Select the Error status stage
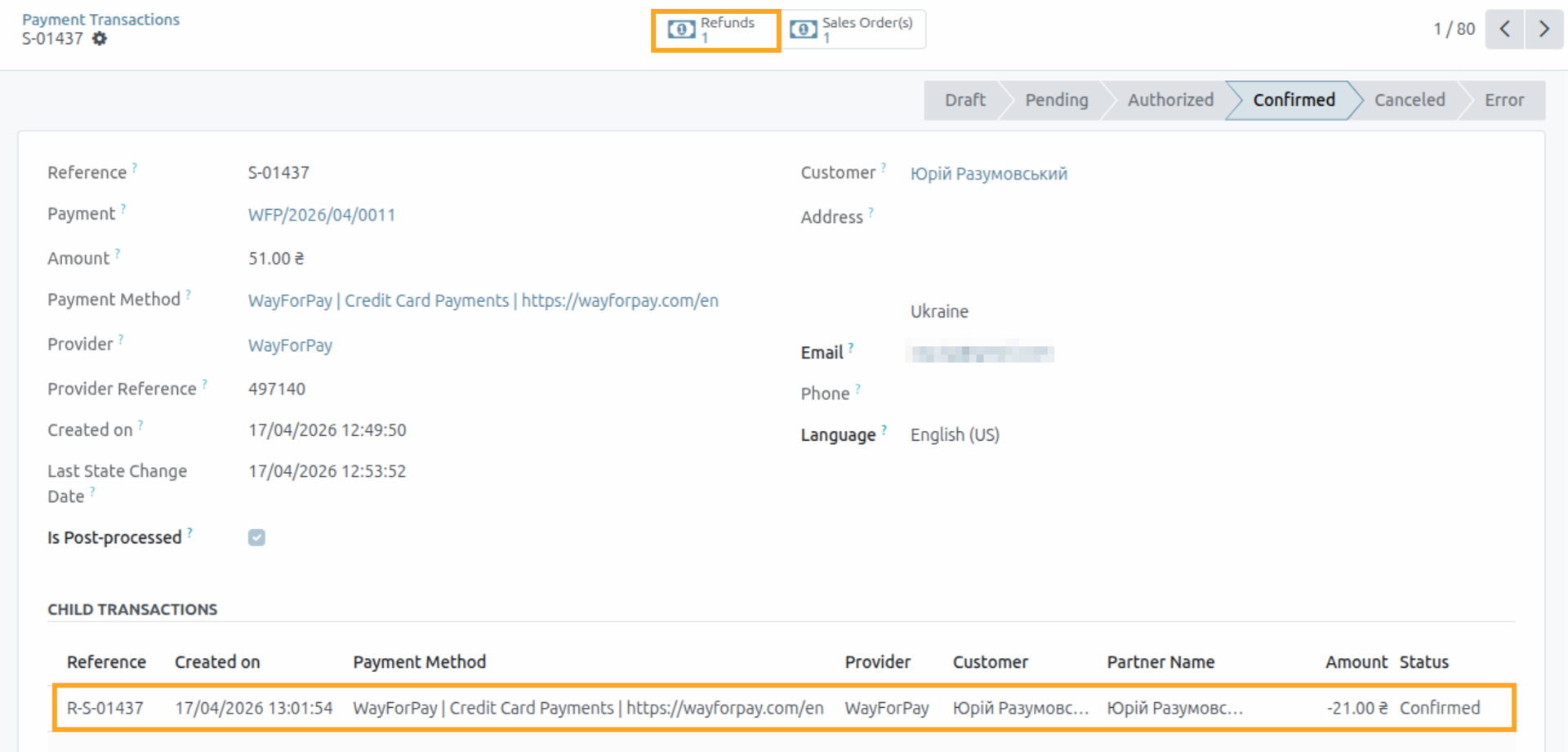 click(x=1504, y=100)
